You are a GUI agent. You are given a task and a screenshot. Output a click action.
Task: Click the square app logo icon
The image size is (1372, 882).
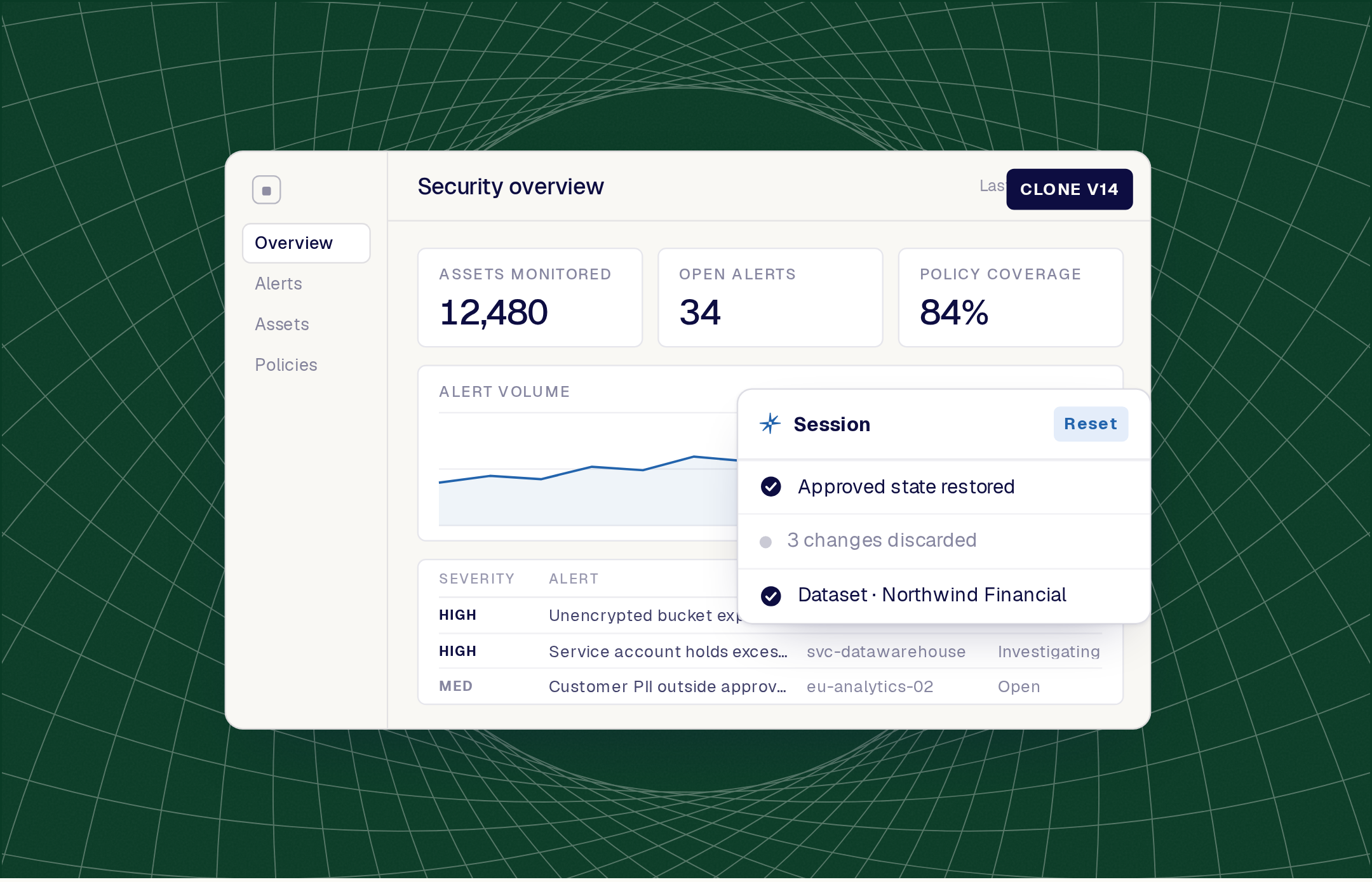point(266,190)
